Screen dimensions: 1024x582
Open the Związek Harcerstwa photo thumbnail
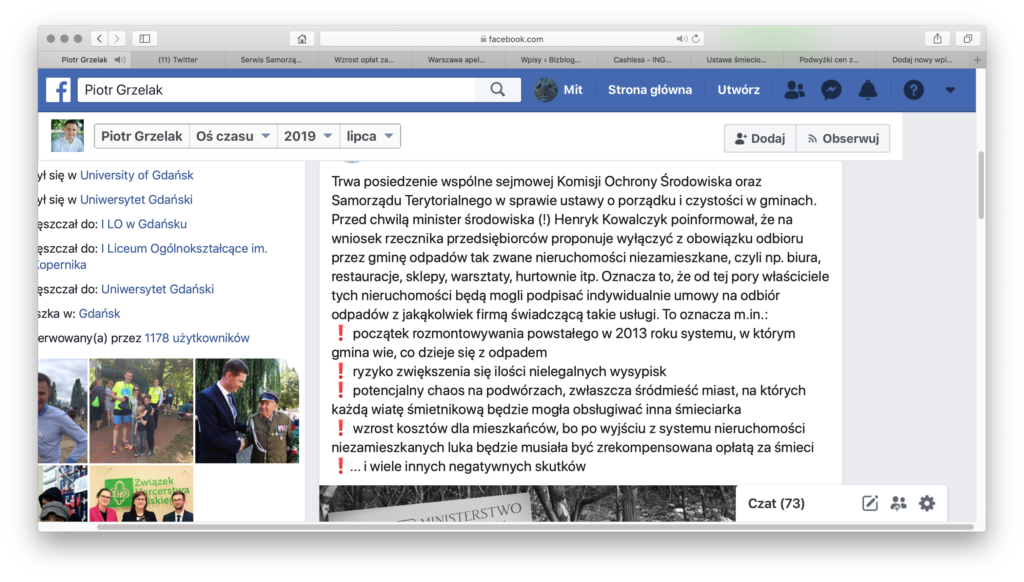141,493
